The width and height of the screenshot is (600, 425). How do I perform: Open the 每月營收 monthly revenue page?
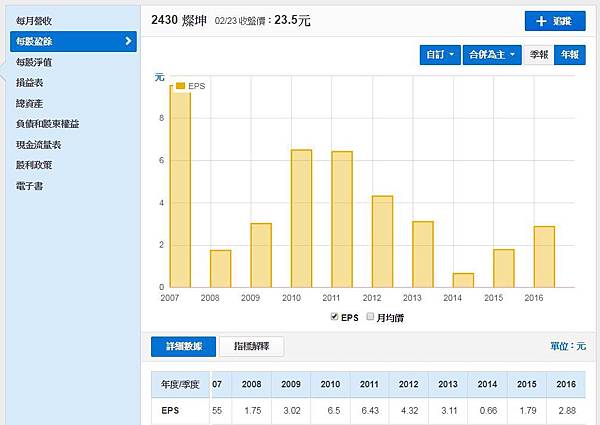click(x=34, y=21)
